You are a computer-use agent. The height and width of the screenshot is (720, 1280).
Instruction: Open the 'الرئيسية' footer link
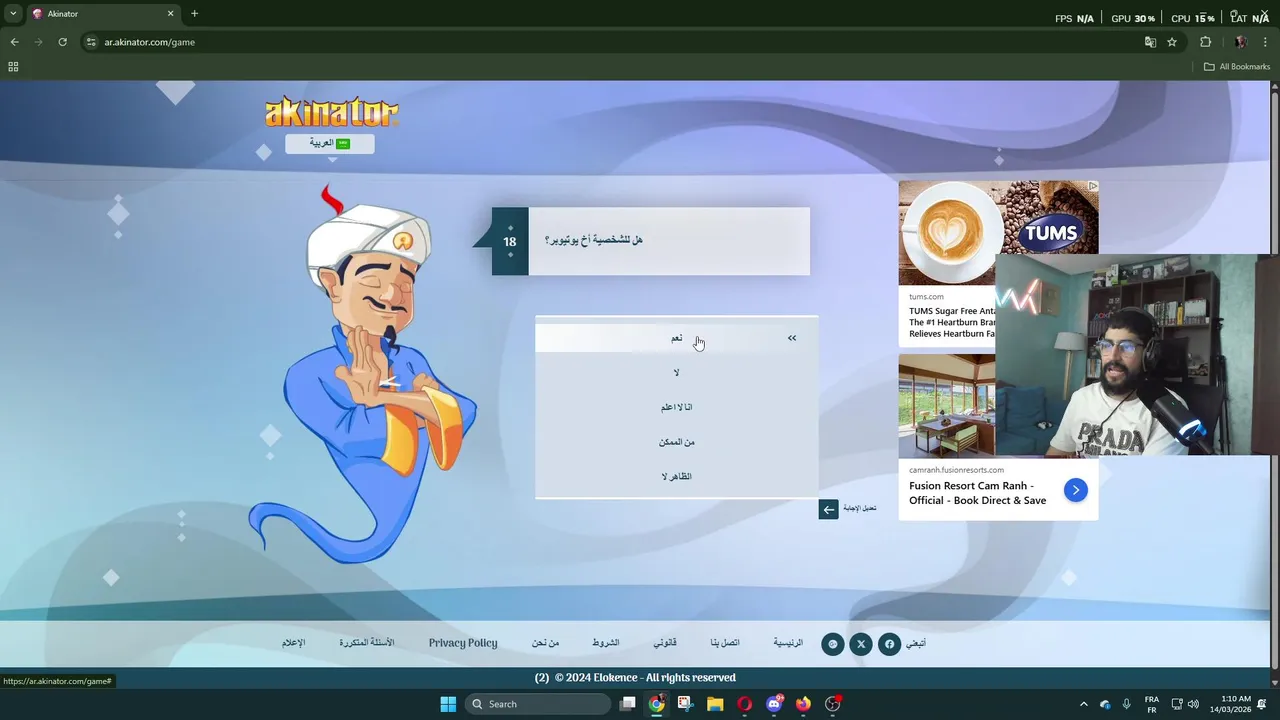[788, 643]
